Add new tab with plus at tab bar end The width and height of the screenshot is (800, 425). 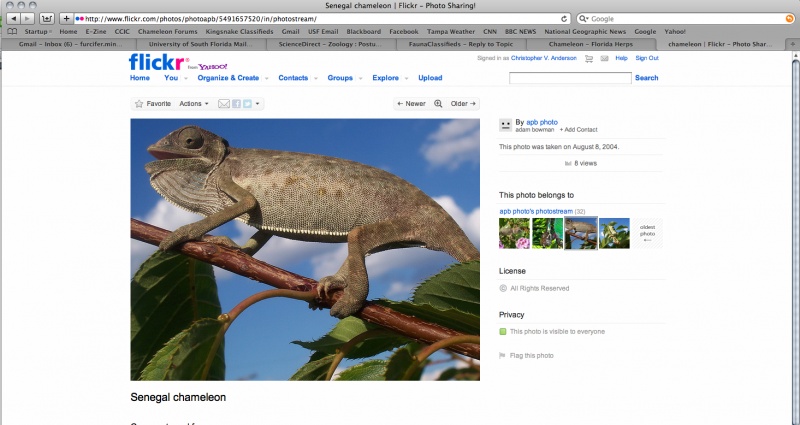pos(793,44)
